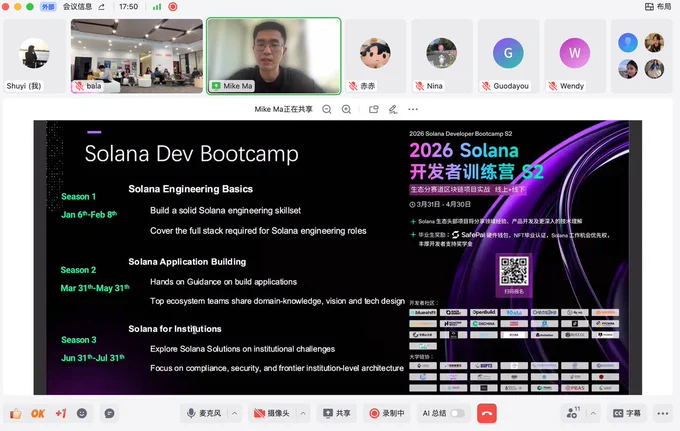Hang up with the red phone button
Screen dimensions: 680x431
[x=487, y=414]
